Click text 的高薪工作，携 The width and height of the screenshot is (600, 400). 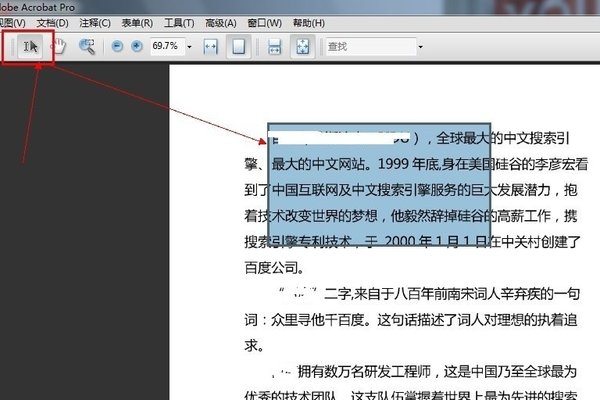(x=530, y=216)
